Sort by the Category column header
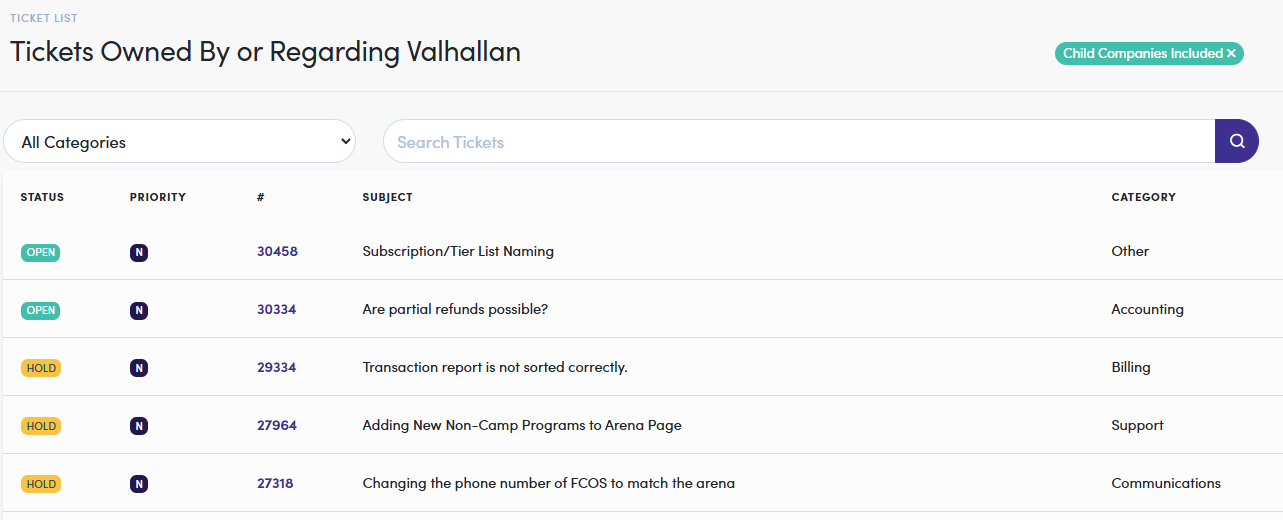The width and height of the screenshot is (1283, 520). 1143,198
